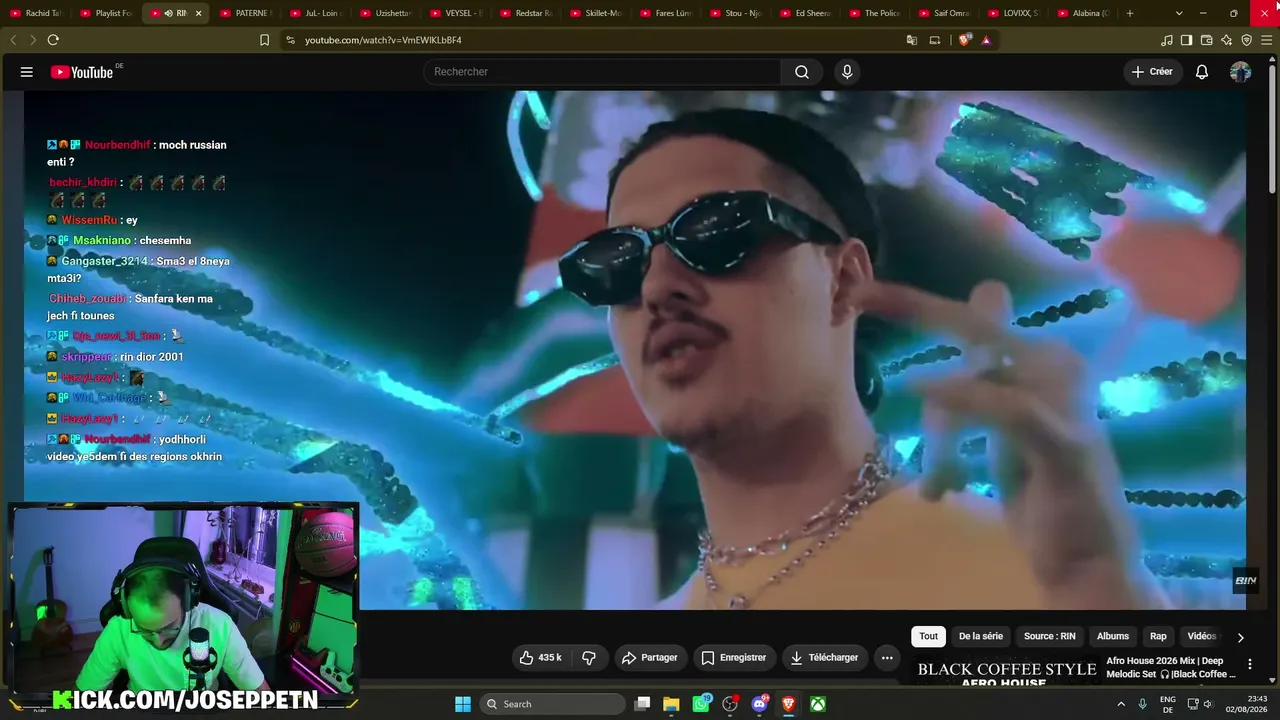The width and height of the screenshot is (1280, 720).
Task: Open a new browser tab
Action: 1130,13
